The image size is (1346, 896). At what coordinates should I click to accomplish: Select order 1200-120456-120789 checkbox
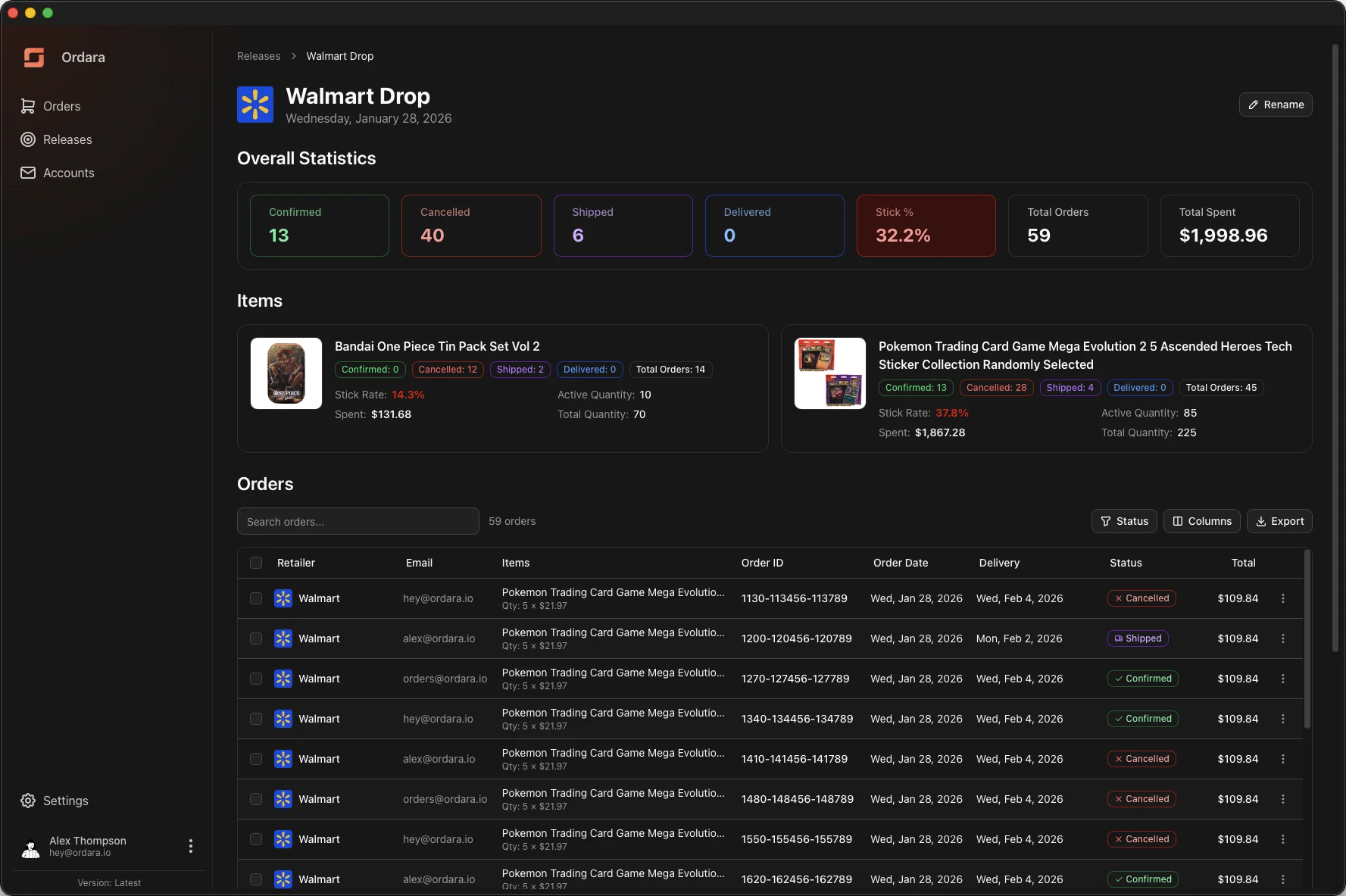click(x=256, y=638)
